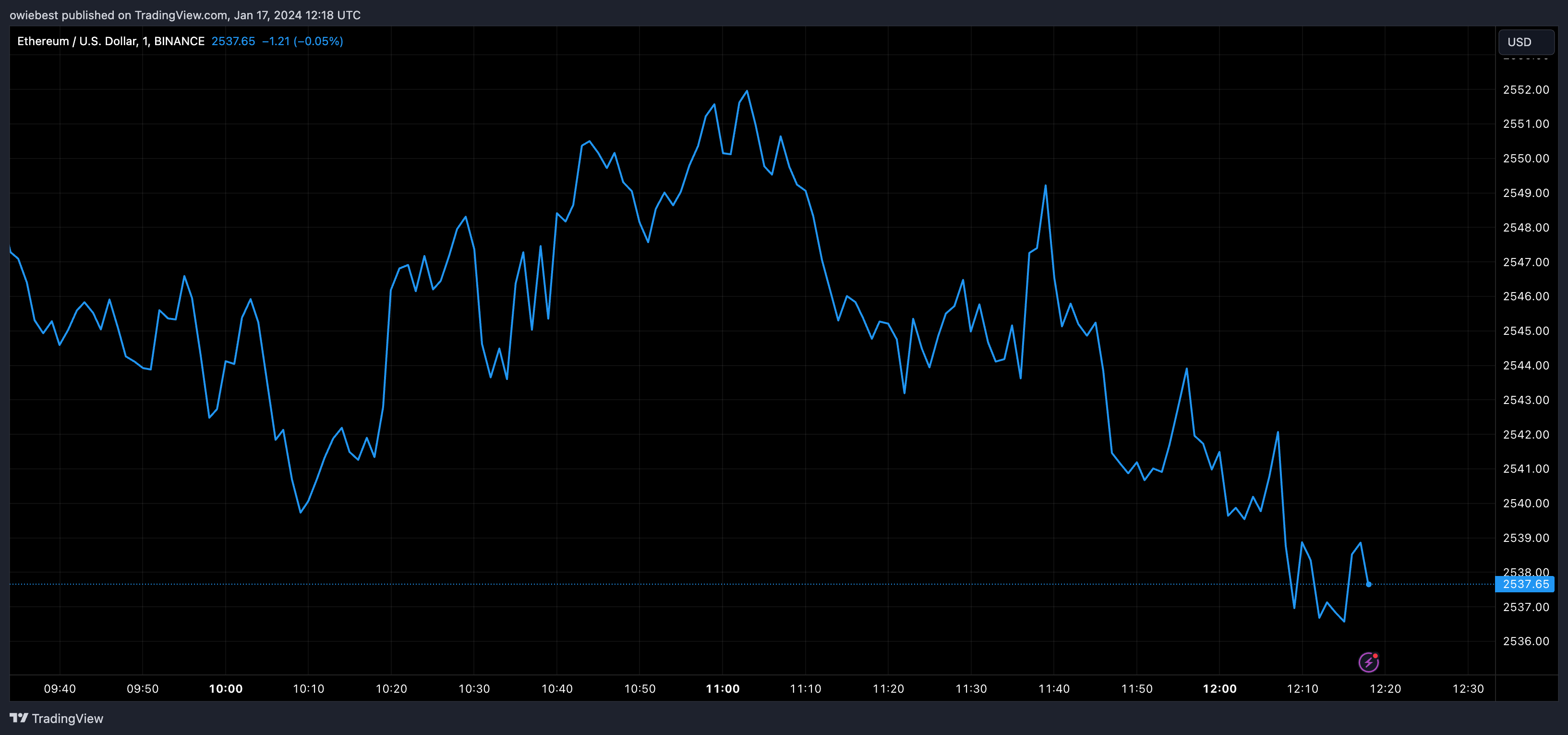Click the 2544.00 price axis label
1568x735 pixels.
[x=1526, y=366]
